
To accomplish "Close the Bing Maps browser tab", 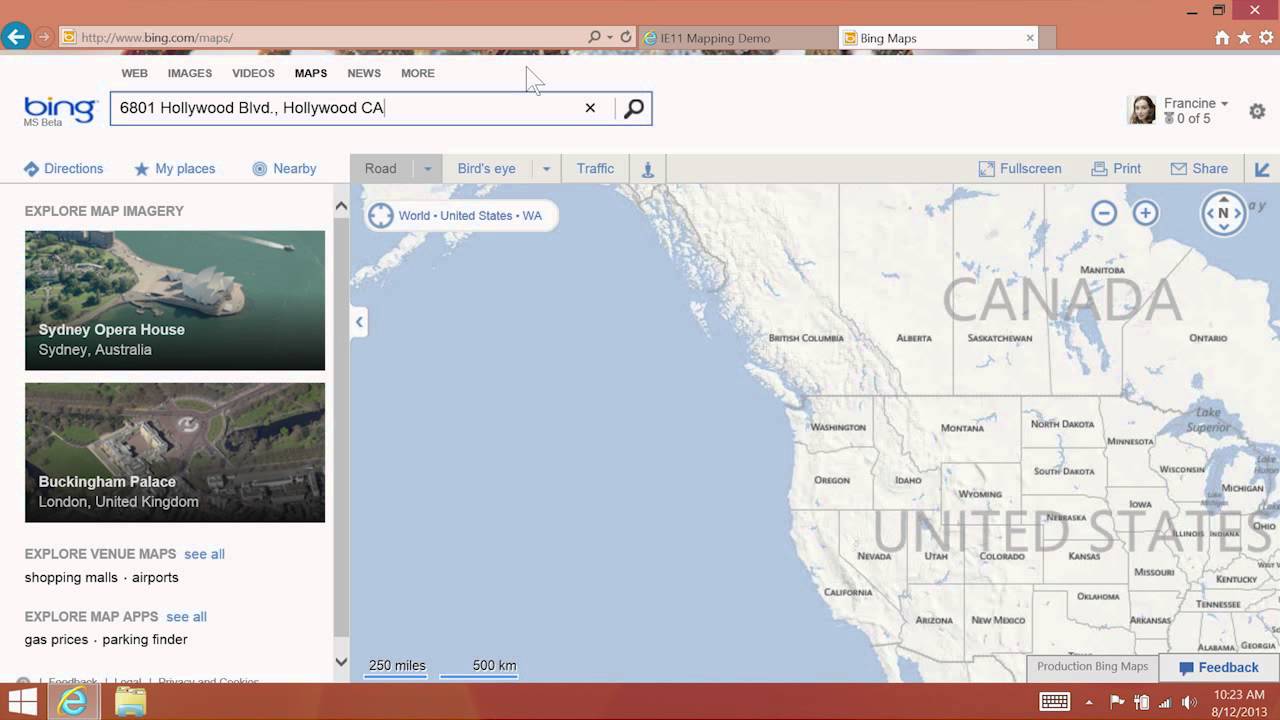I will (x=1030, y=38).
